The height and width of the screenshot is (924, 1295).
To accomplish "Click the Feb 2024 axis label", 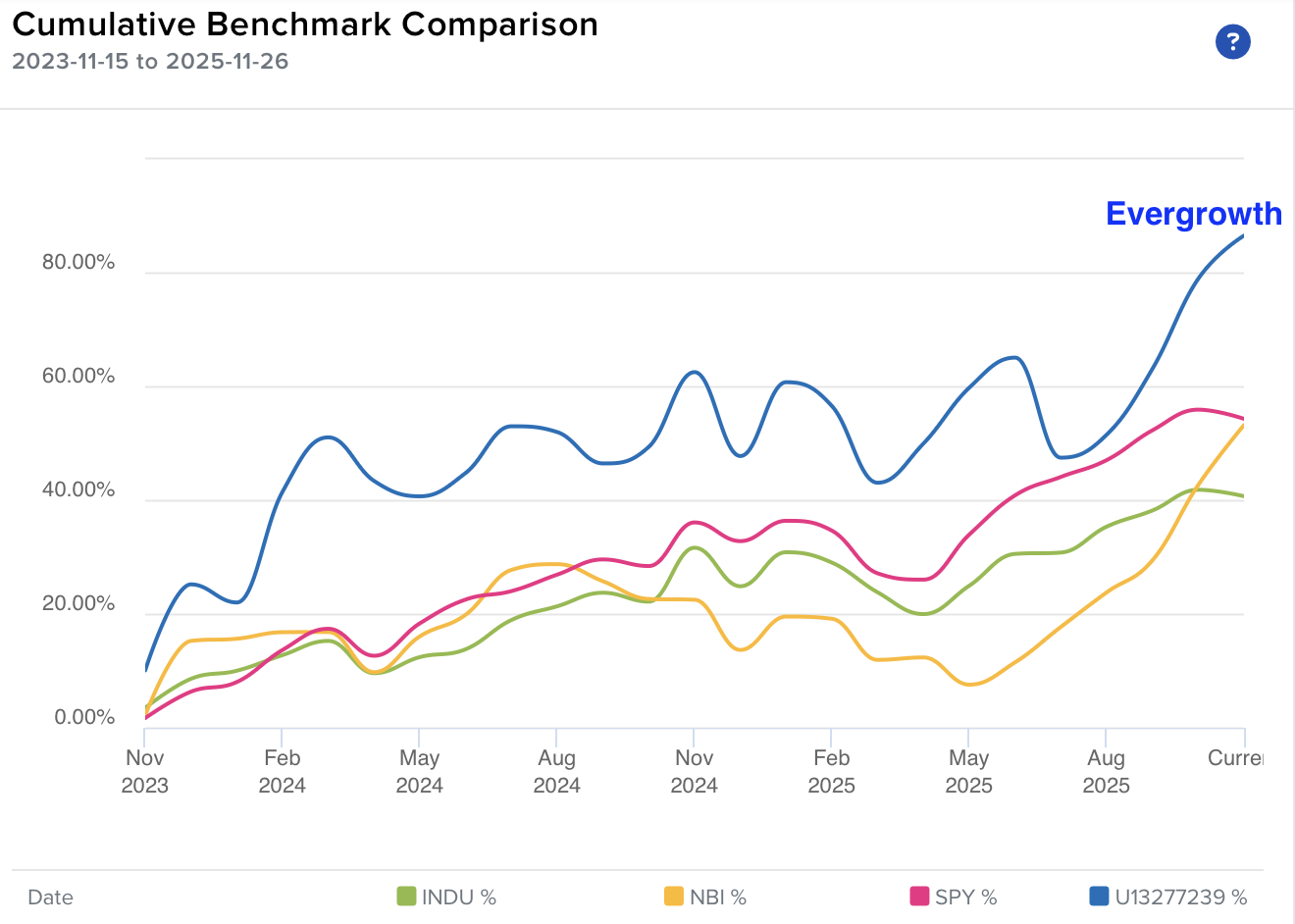I will click(x=283, y=771).
